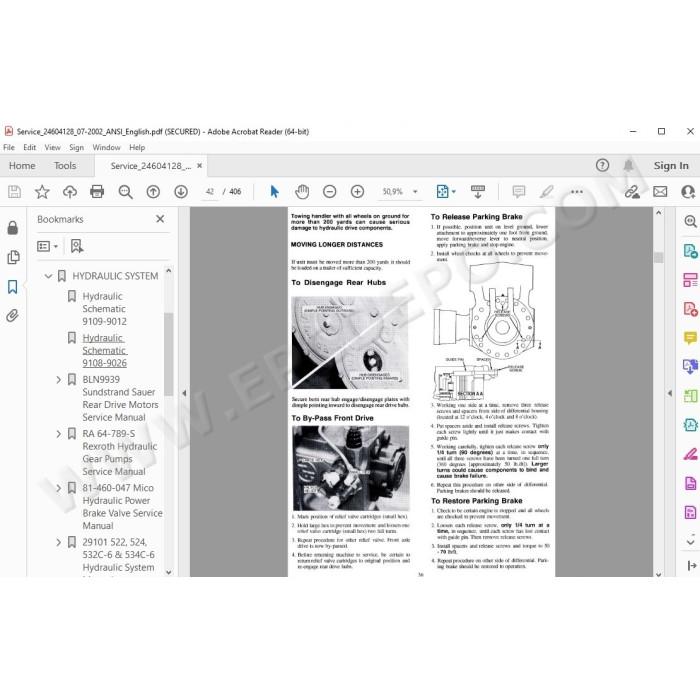The image size is (700, 700).
Task: Find current bookmark icon
Action: pyautogui.click(x=77, y=246)
